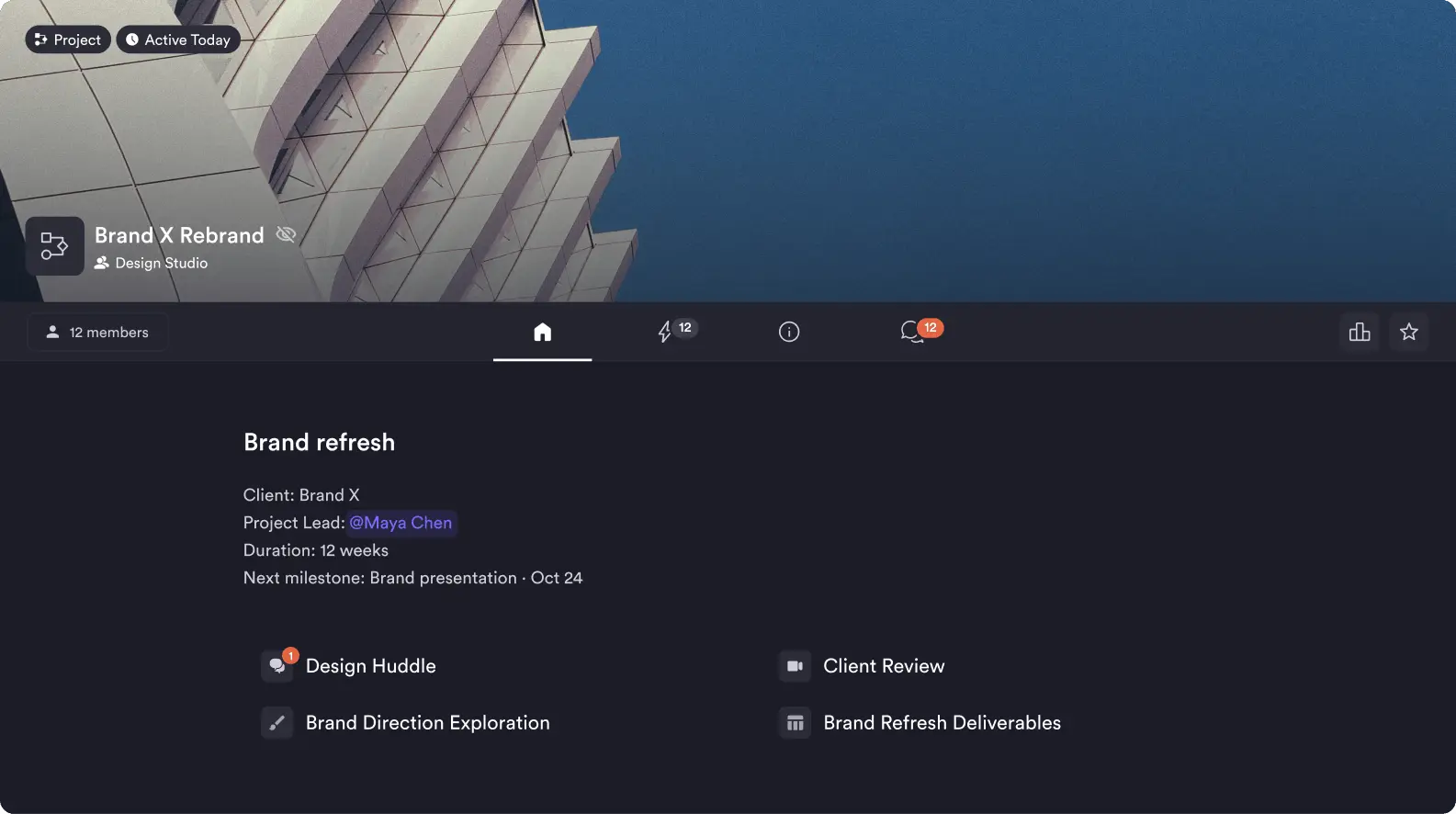Viewport: 1456px width, 814px height.
Task: Open the Design Studio parent link
Action: (x=152, y=263)
